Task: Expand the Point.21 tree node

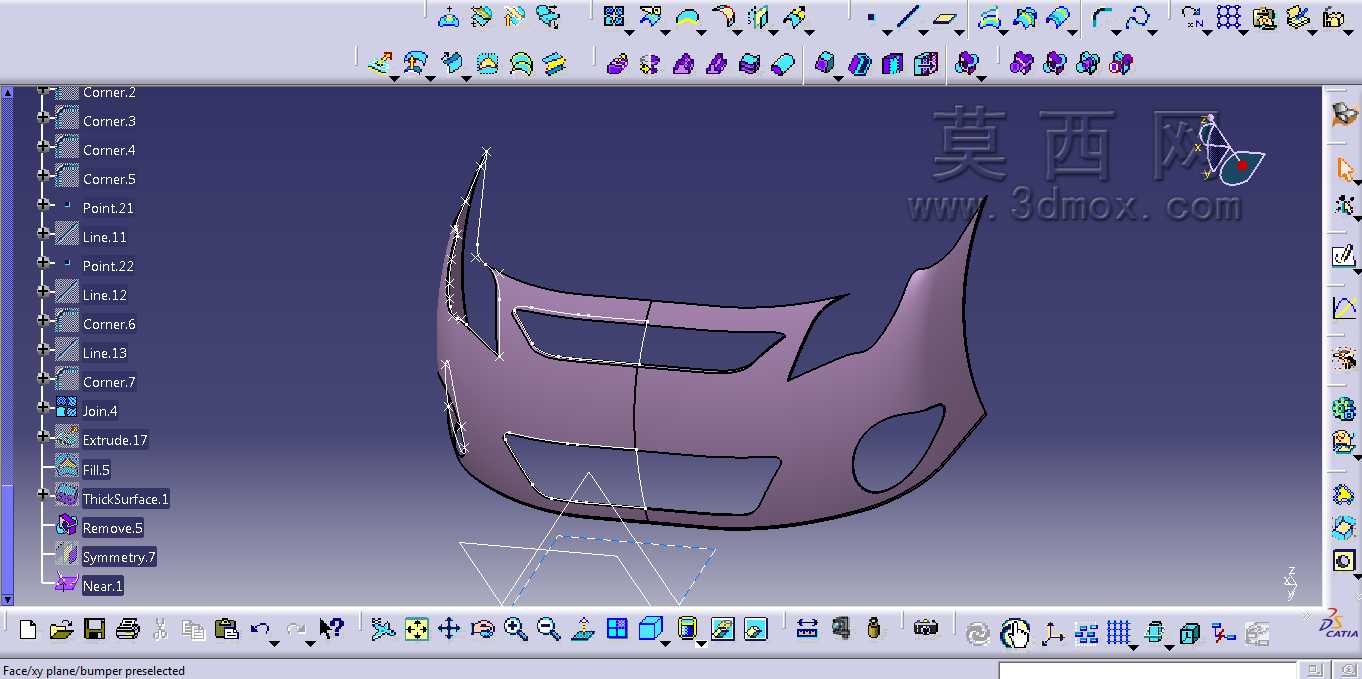Action: 43,204
